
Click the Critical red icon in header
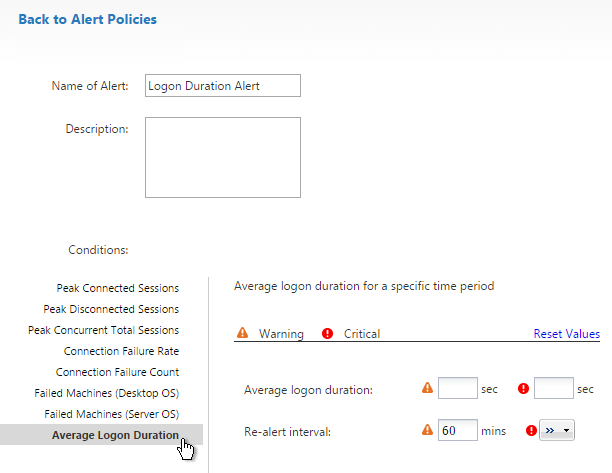327,333
